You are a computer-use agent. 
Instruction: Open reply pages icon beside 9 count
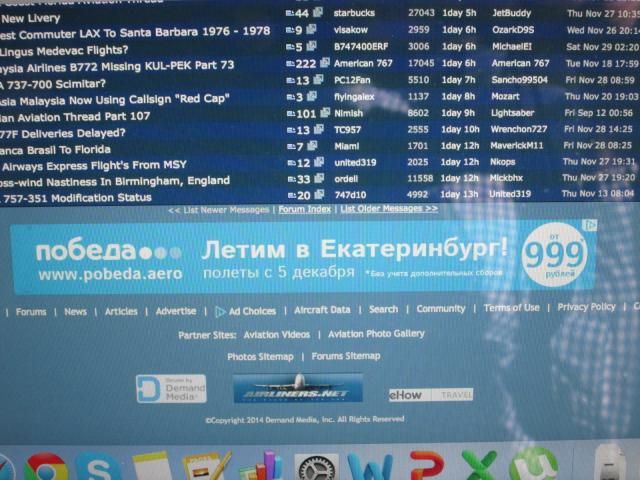coord(311,29)
